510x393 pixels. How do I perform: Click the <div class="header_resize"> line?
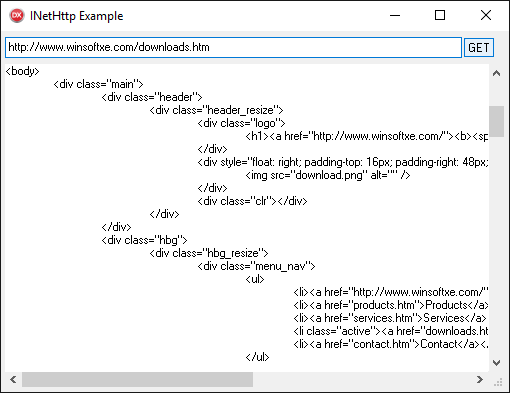[217, 110]
